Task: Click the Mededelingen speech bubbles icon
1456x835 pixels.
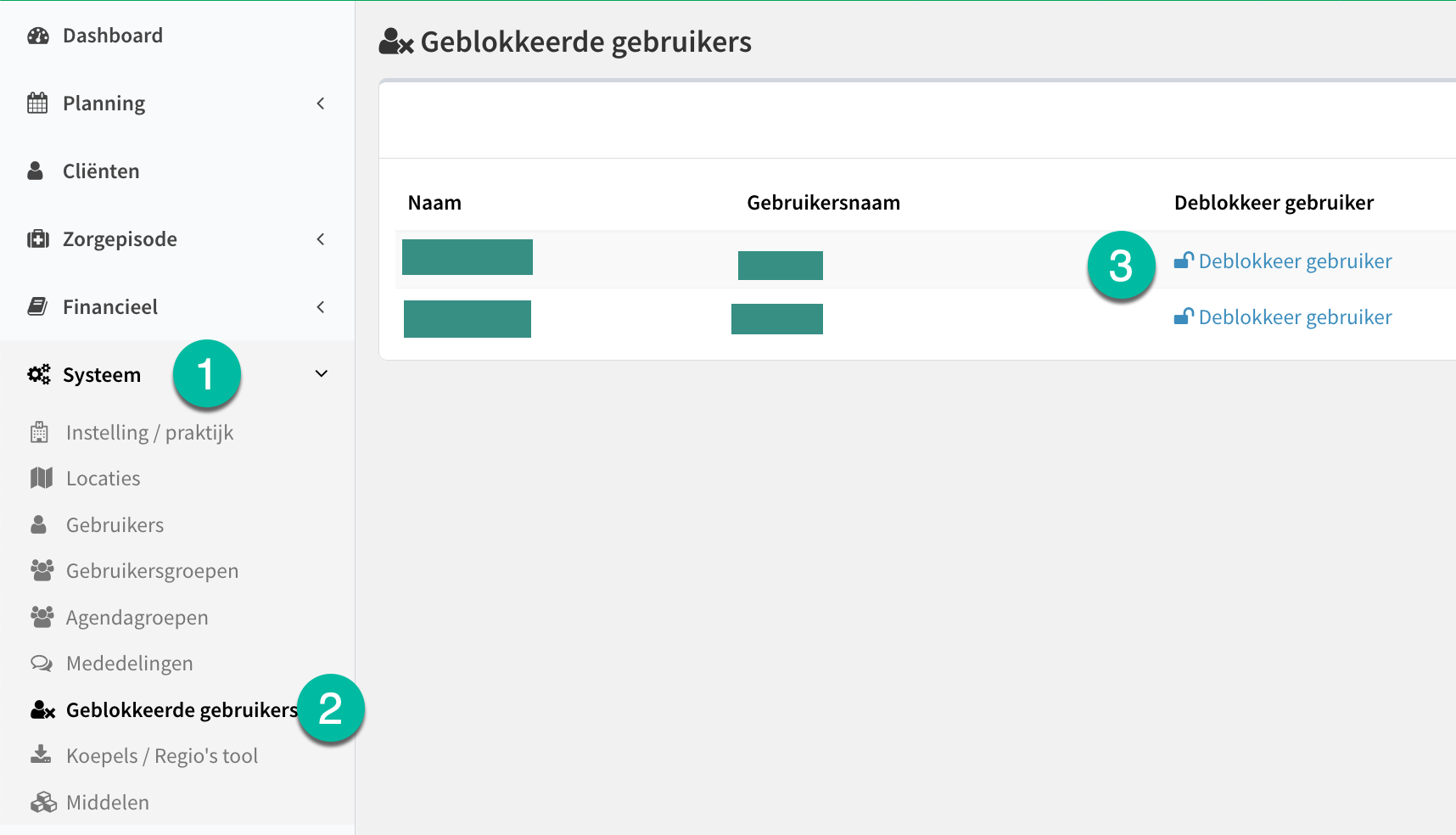Action: point(42,663)
